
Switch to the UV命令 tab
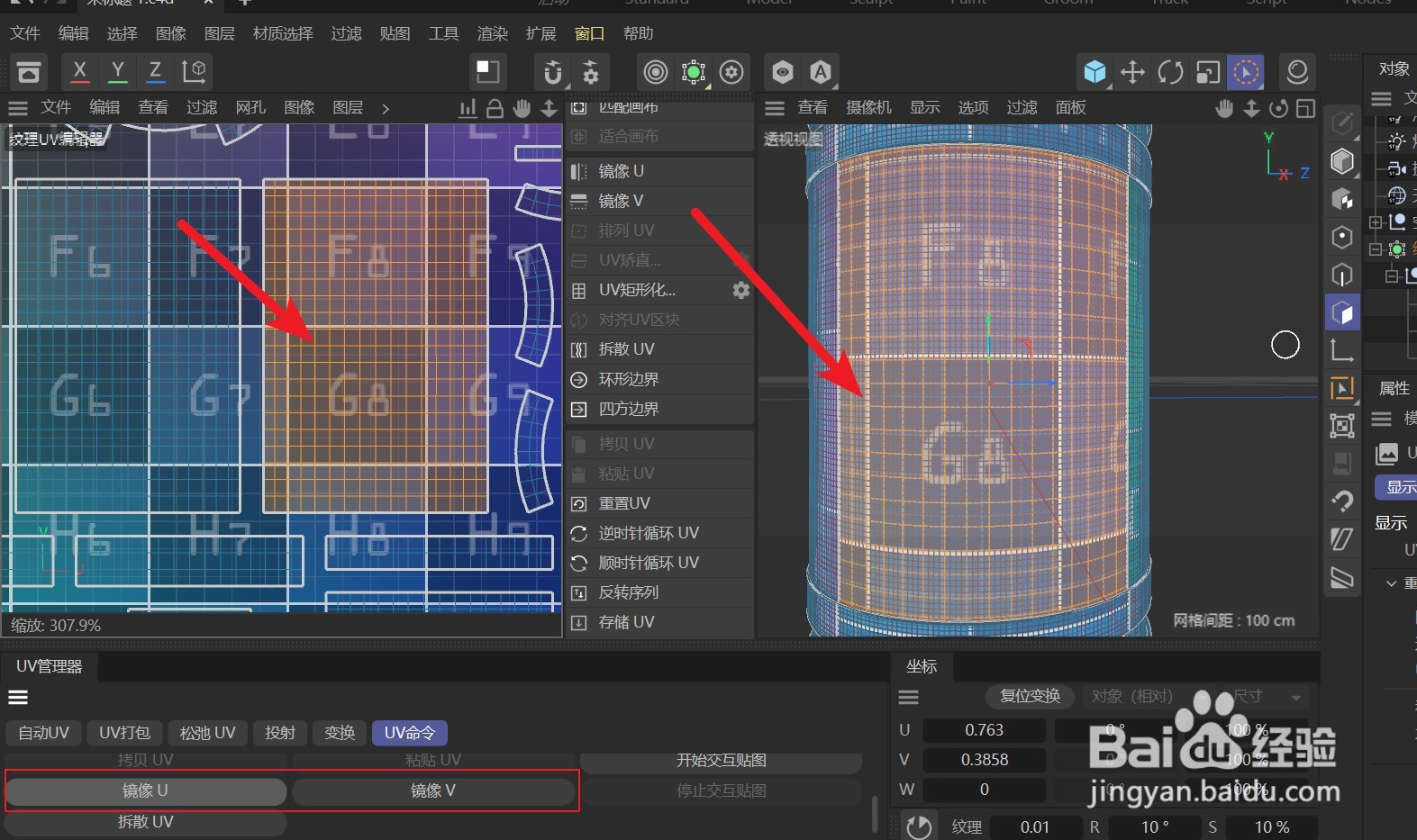[x=410, y=733]
